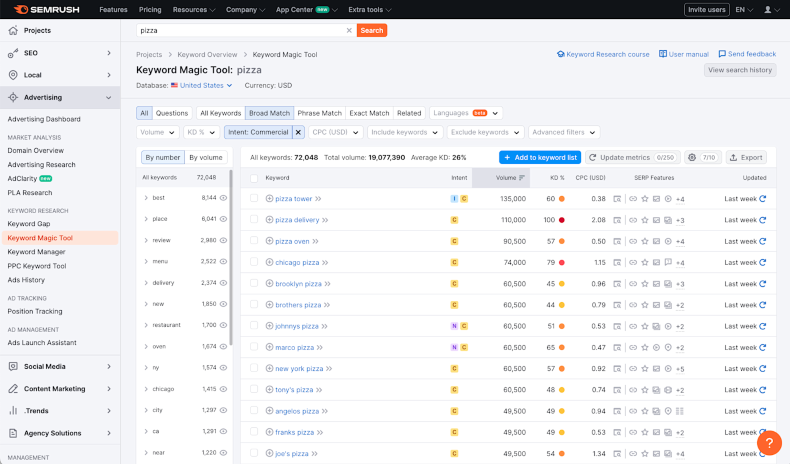Refresh metrics for chicago pizza row
The image size is (790, 464).
pyautogui.click(x=763, y=262)
